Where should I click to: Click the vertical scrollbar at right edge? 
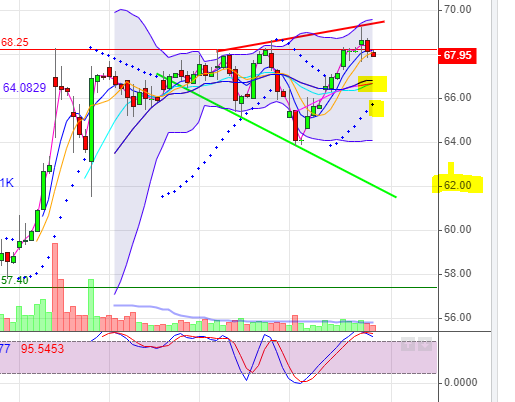click(494, 201)
